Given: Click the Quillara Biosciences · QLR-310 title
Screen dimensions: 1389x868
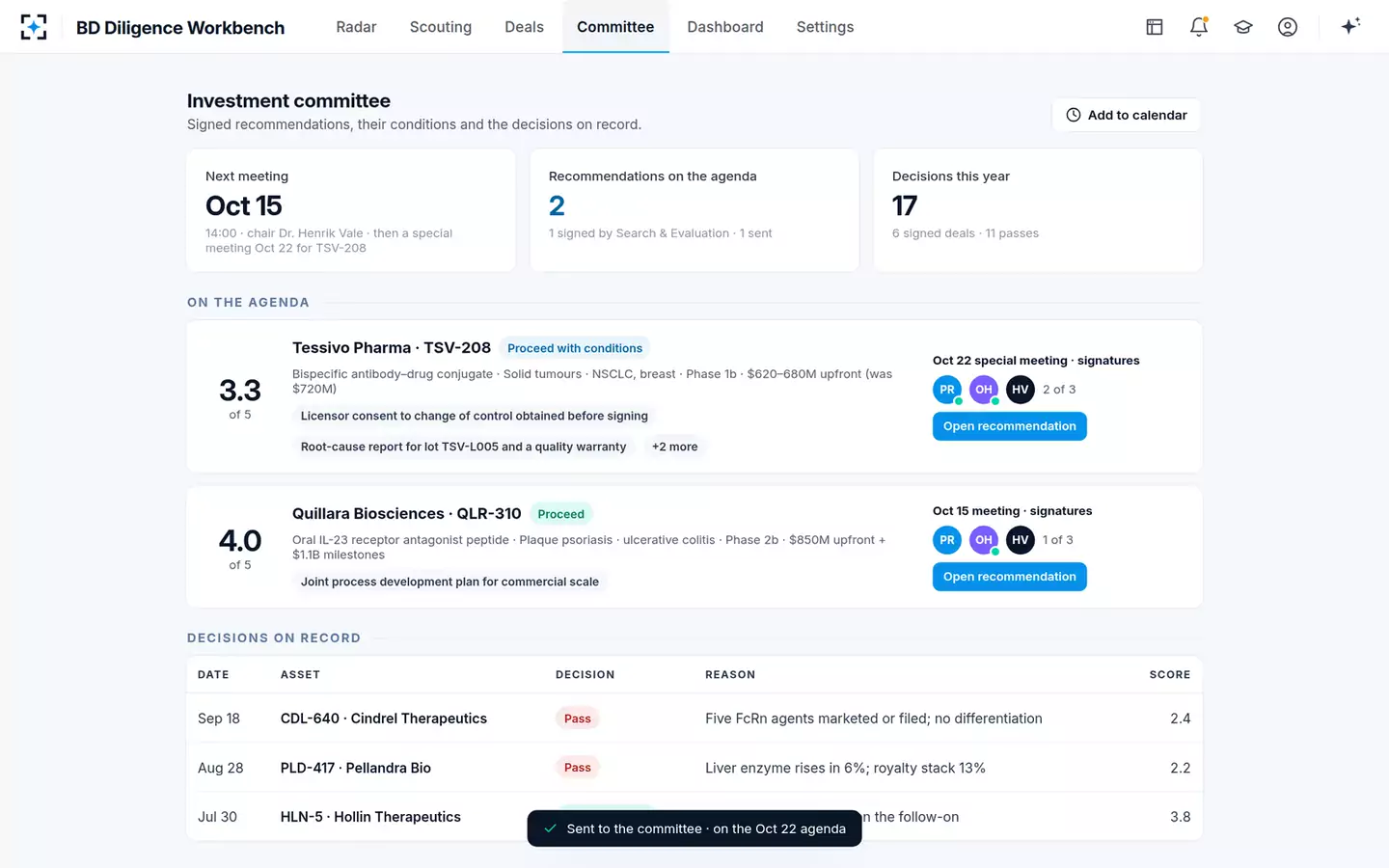Looking at the screenshot, I should 407,513.
